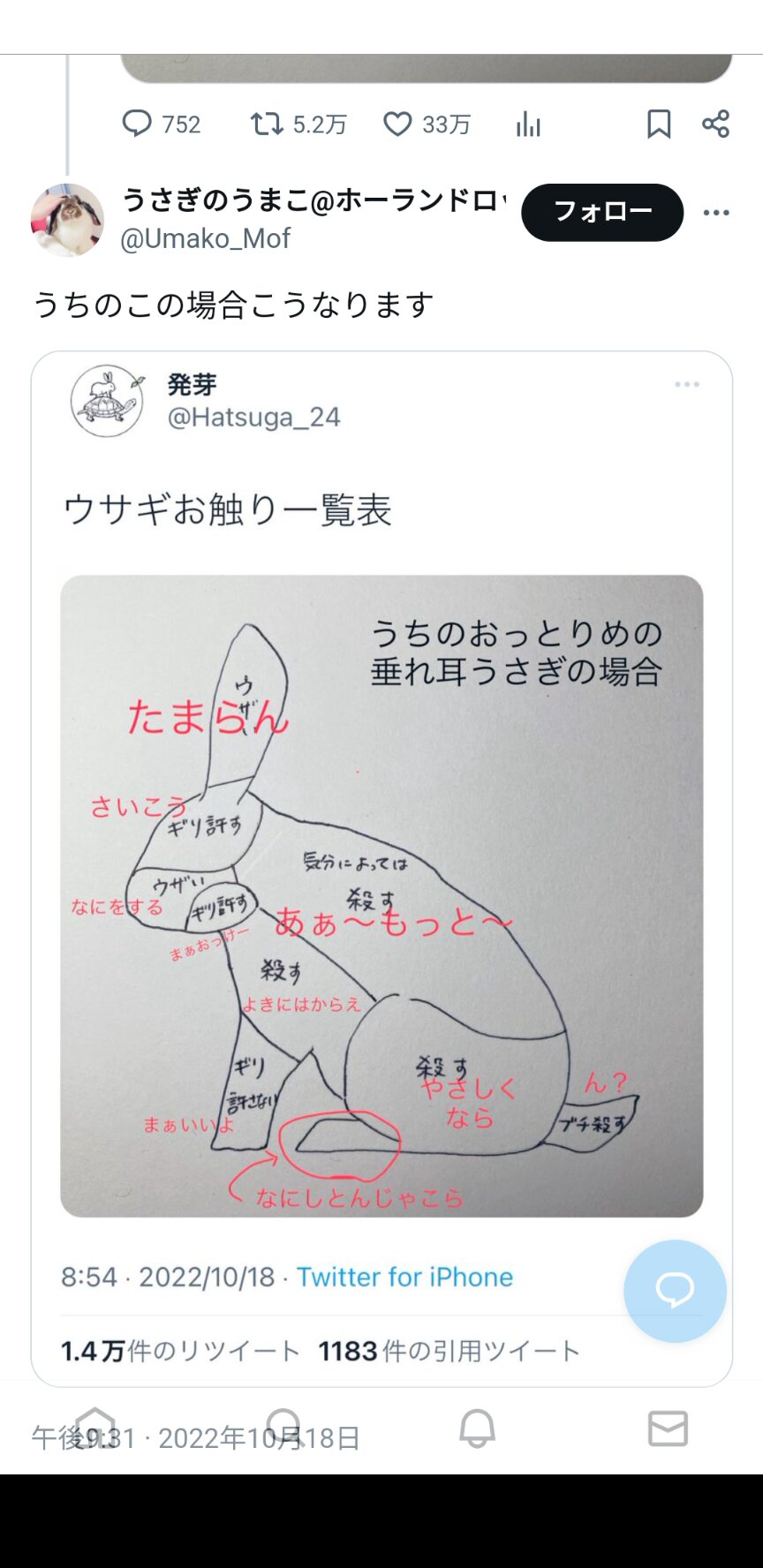763x1568 pixels.
Task: Open the quoted tweet's three-dot menu
Action: (687, 384)
